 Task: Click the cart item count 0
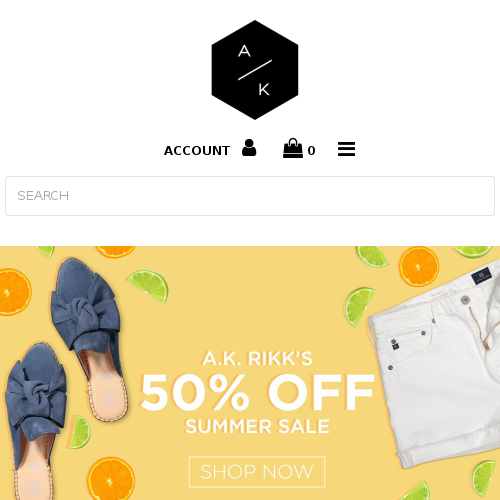pos(311,151)
